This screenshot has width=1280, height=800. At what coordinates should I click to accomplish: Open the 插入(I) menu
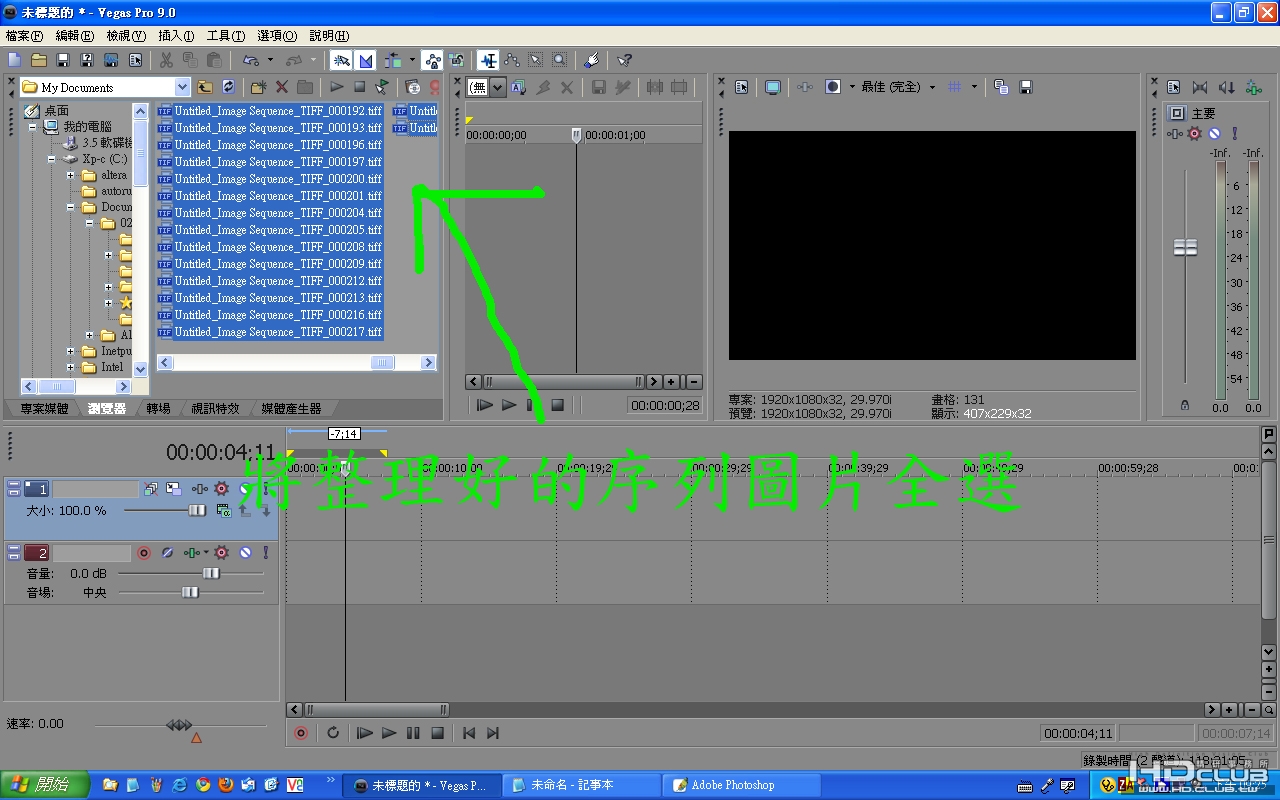[x=176, y=36]
